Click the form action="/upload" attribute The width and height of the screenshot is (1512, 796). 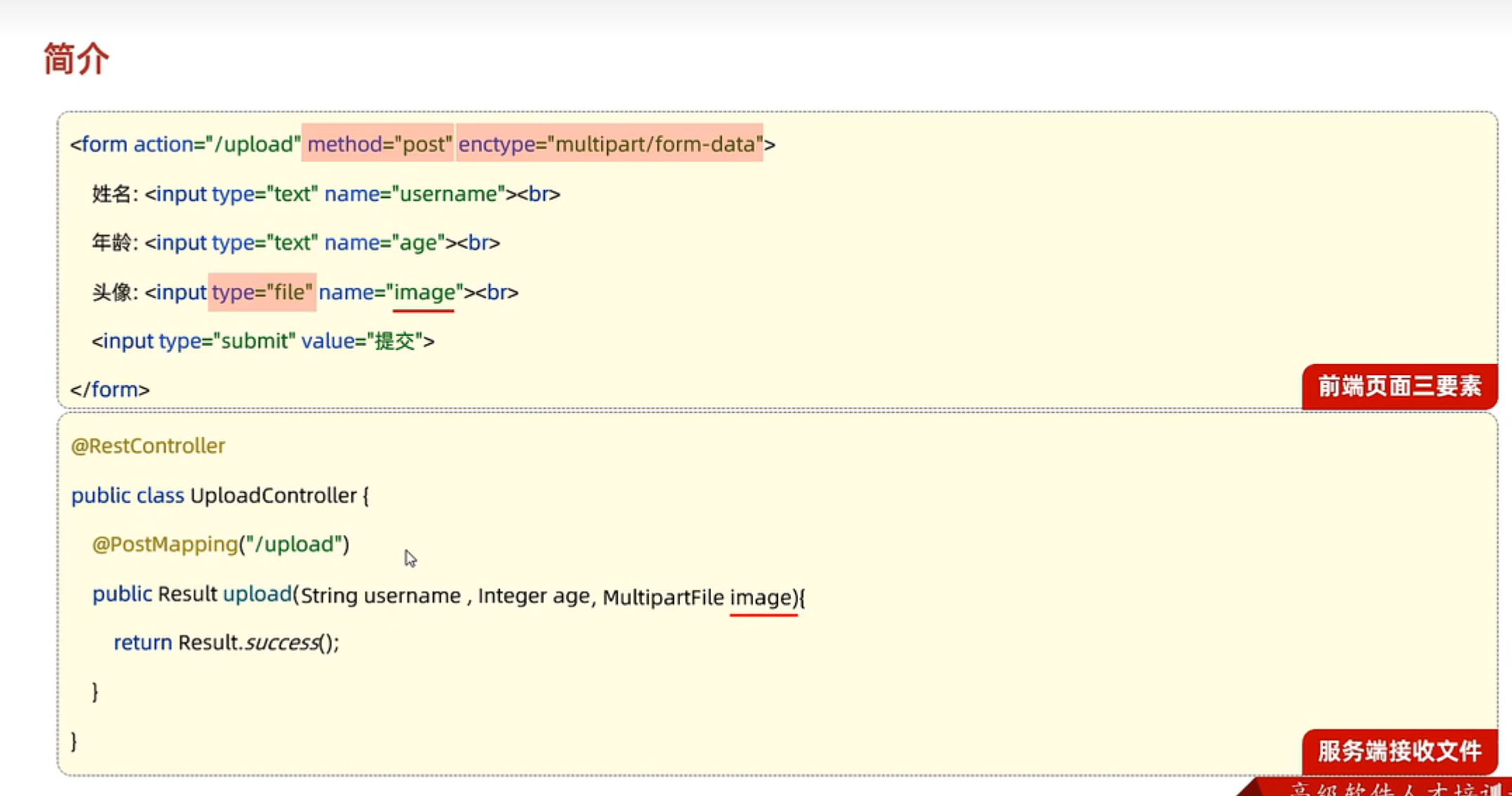click(217, 144)
